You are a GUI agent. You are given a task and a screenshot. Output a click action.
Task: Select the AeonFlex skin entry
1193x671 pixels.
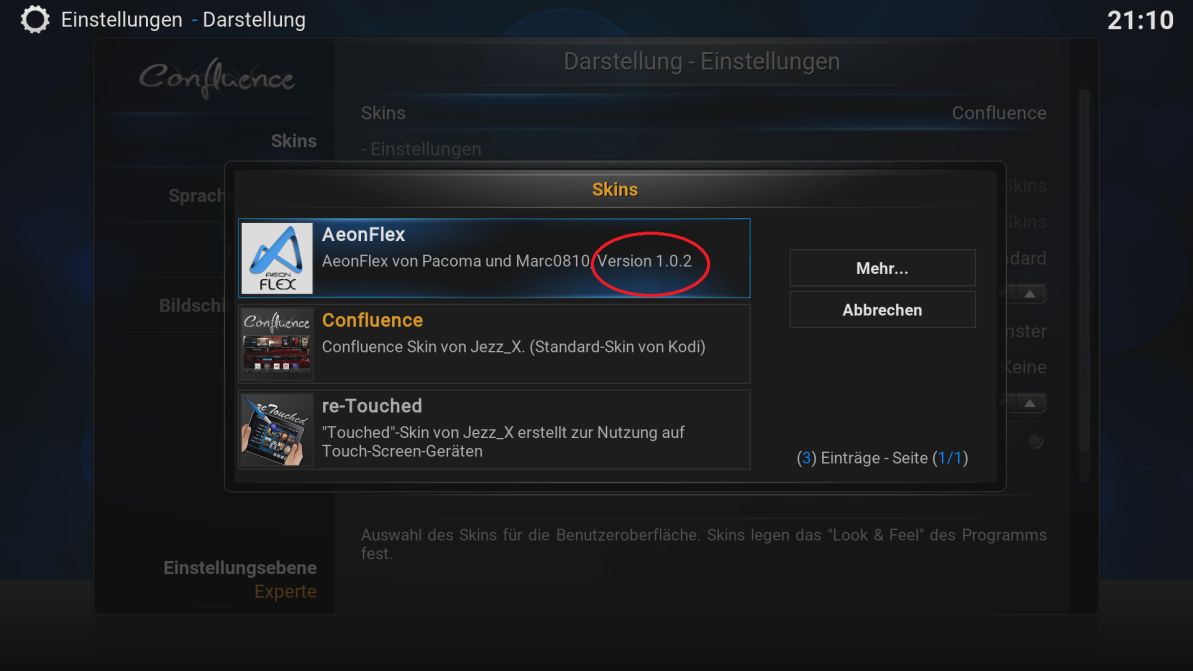click(494, 258)
